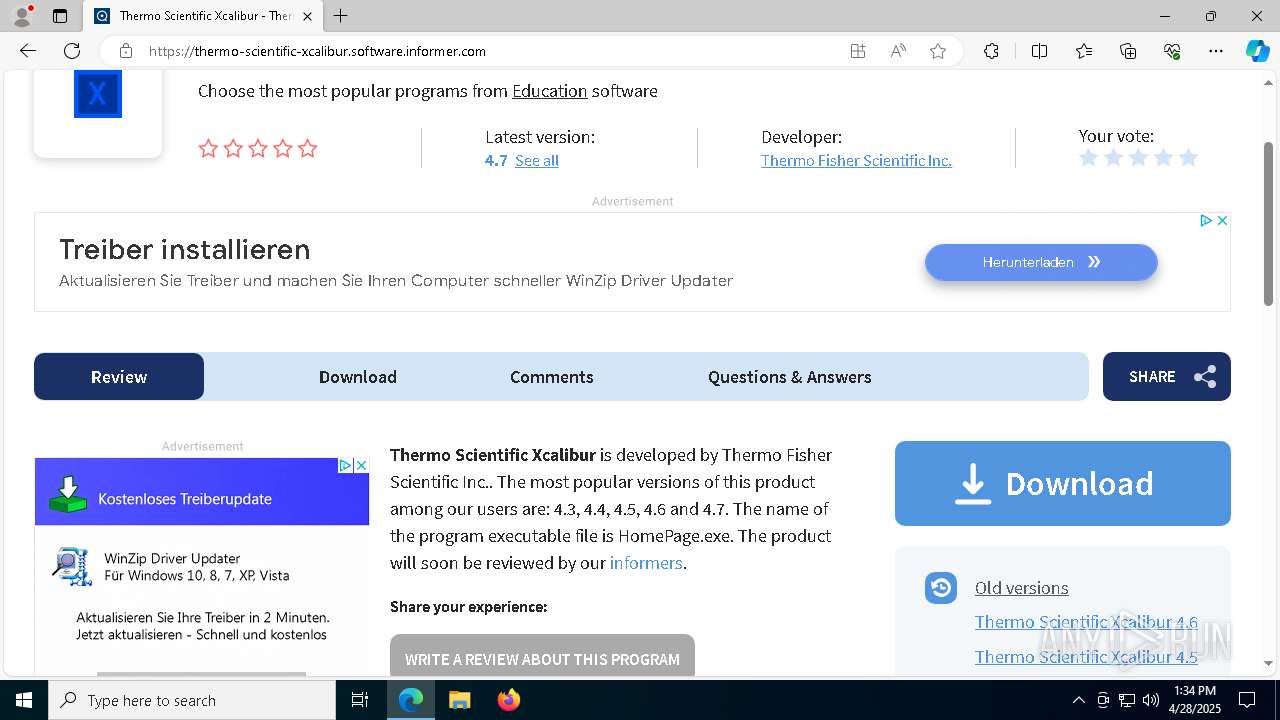1280x720 pixels.
Task: Open the taskbar clock and date
Action: [1194, 700]
